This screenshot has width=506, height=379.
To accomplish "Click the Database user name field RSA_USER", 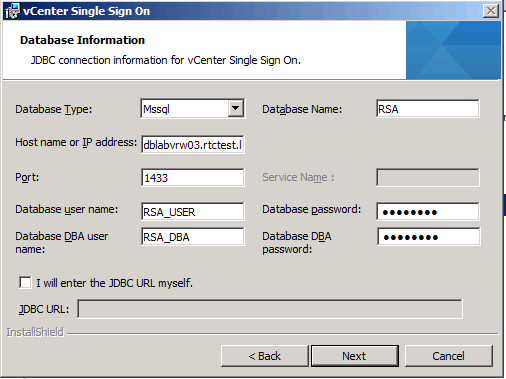I will coord(193,212).
